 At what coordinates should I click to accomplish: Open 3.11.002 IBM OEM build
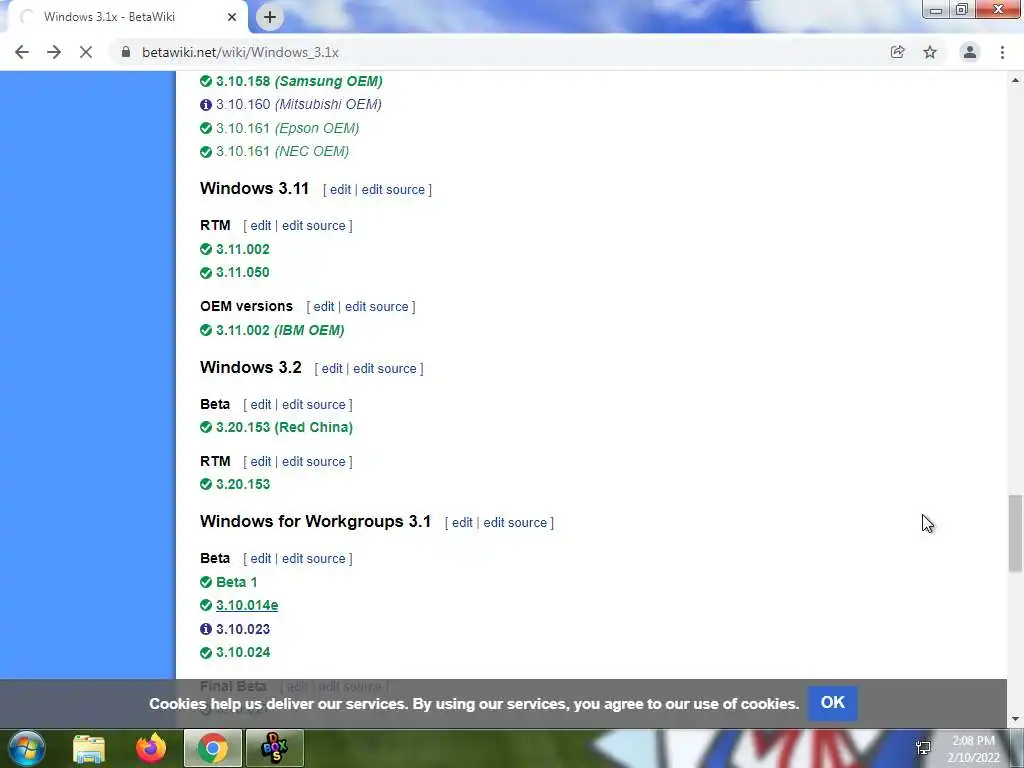point(280,330)
